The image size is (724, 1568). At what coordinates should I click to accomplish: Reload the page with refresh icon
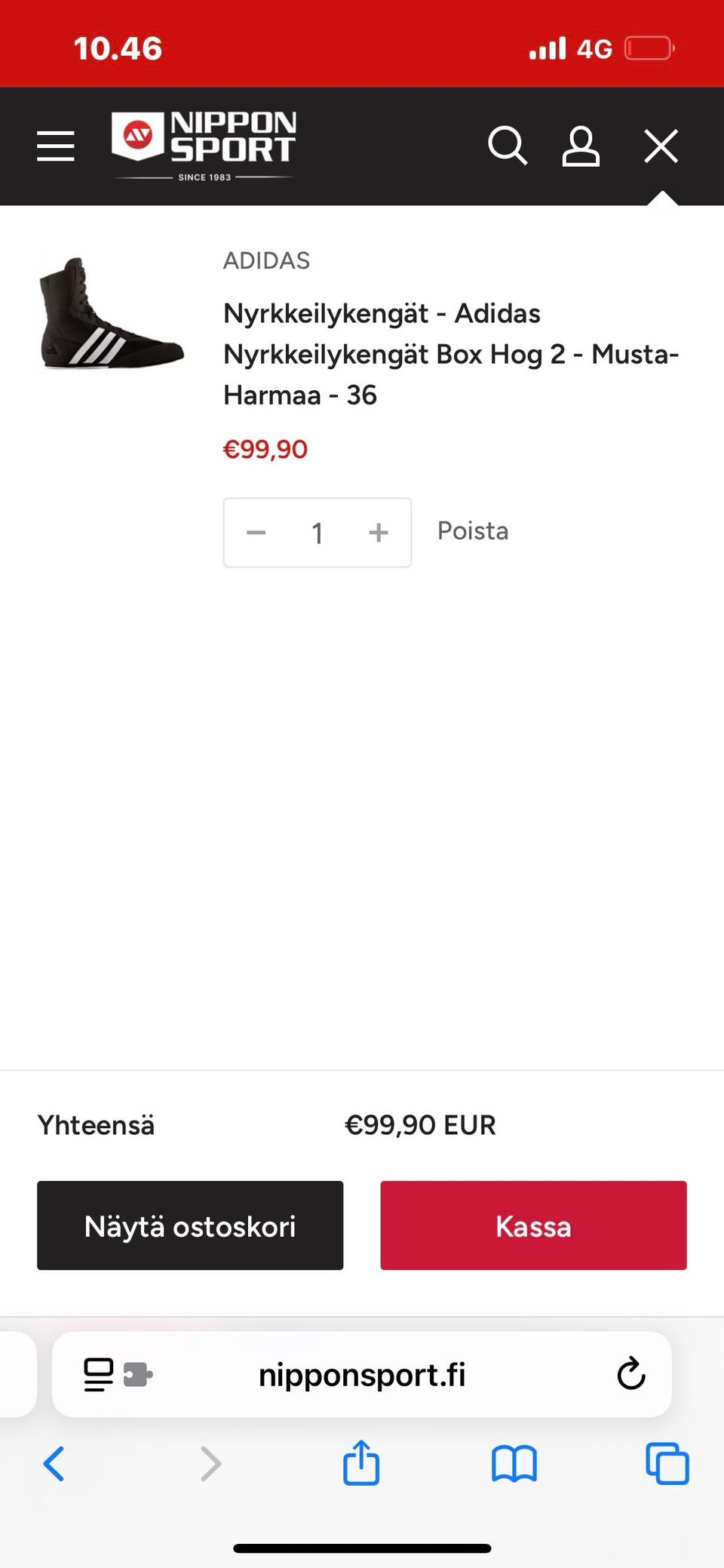pos(630,1374)
